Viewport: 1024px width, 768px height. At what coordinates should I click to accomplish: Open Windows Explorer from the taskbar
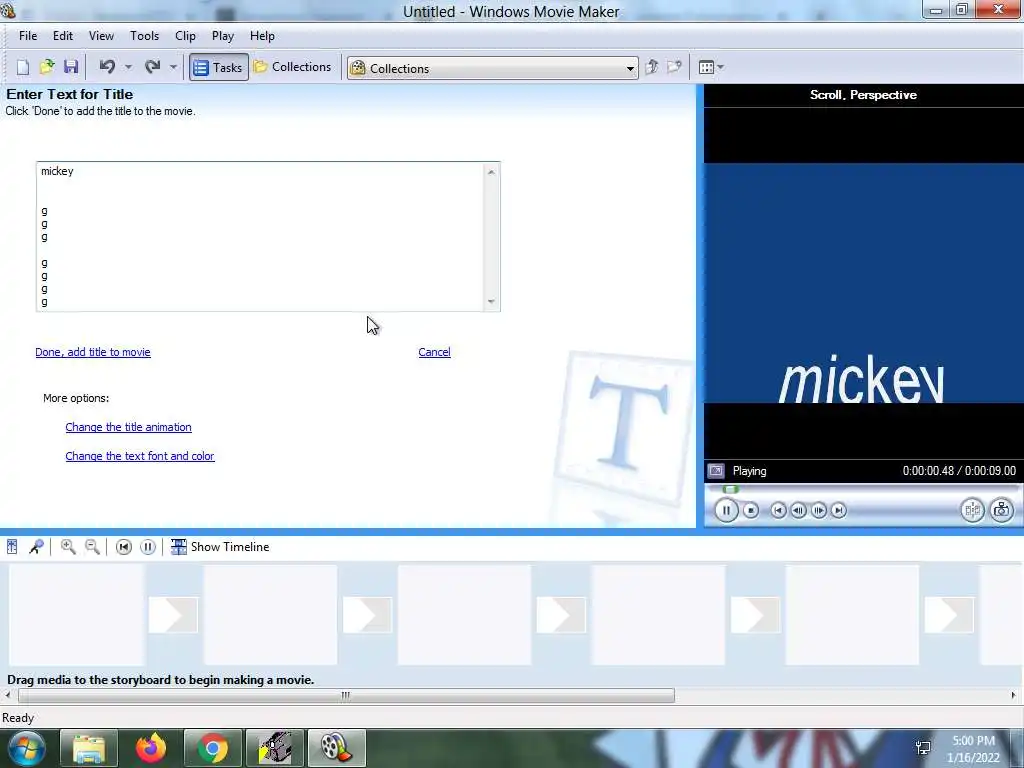click(x=89, y=748)
